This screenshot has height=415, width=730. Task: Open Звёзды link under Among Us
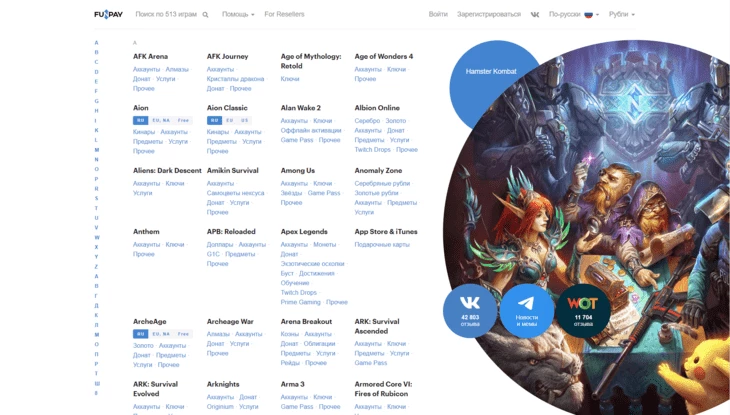point(291,193)
